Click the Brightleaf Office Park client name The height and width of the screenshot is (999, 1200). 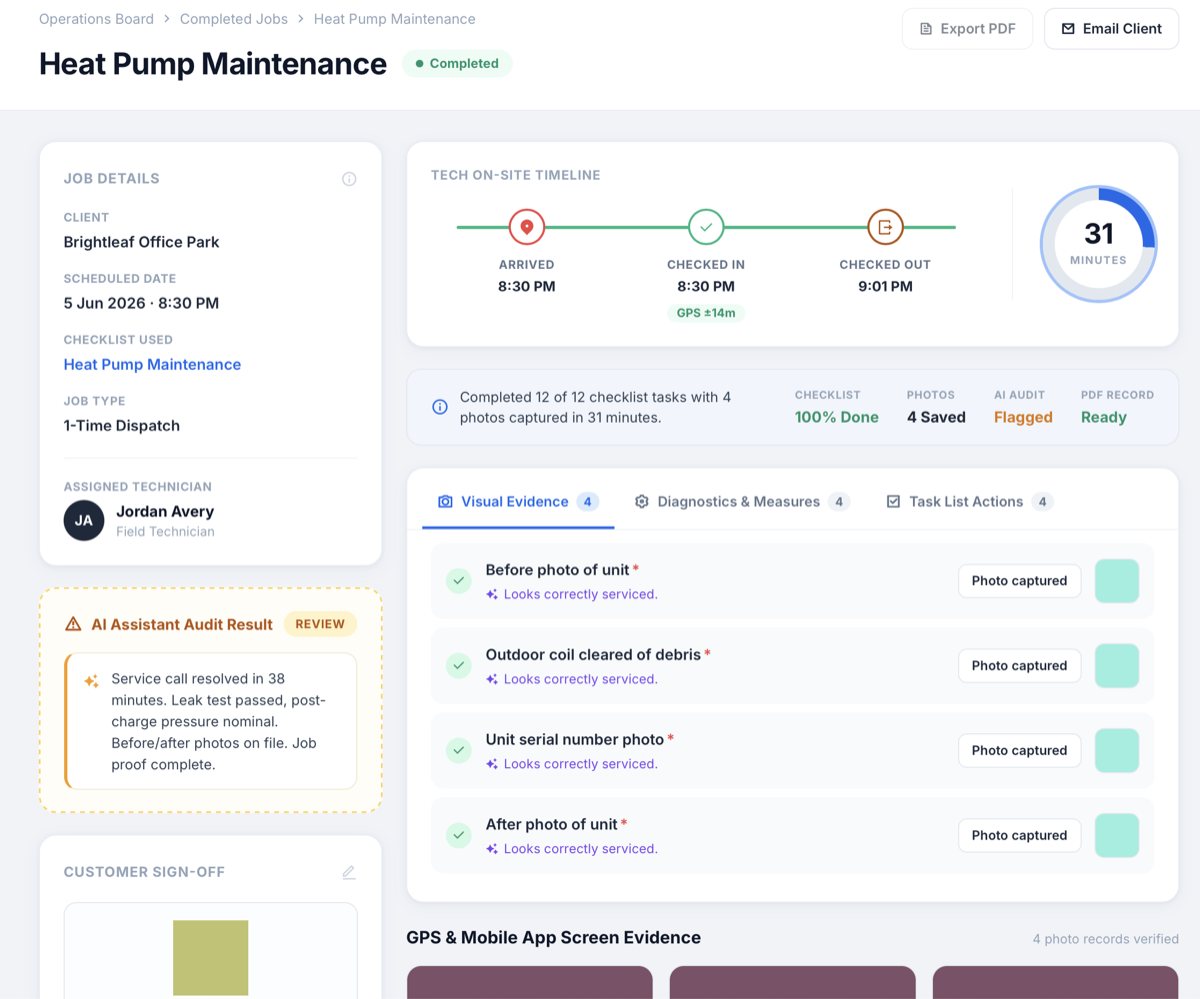pos(141,242)
